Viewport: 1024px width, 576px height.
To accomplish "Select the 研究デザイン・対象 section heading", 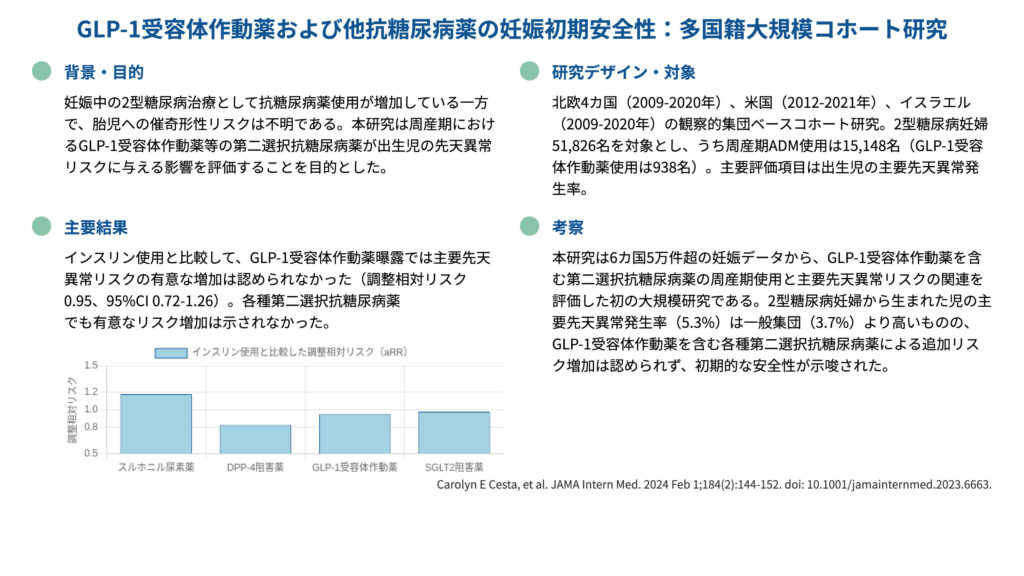I will pos(623,72).
